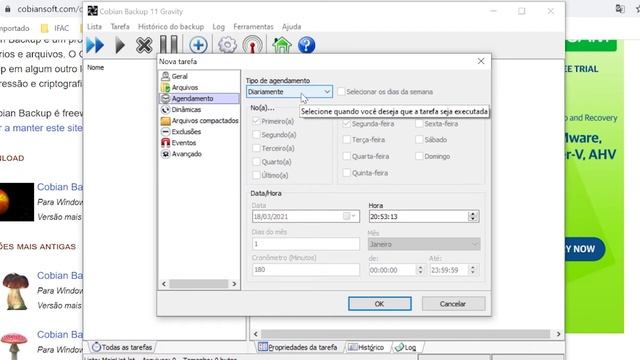Open the Ajuda menu
This screenshot has width=640, height=360.
291,27
